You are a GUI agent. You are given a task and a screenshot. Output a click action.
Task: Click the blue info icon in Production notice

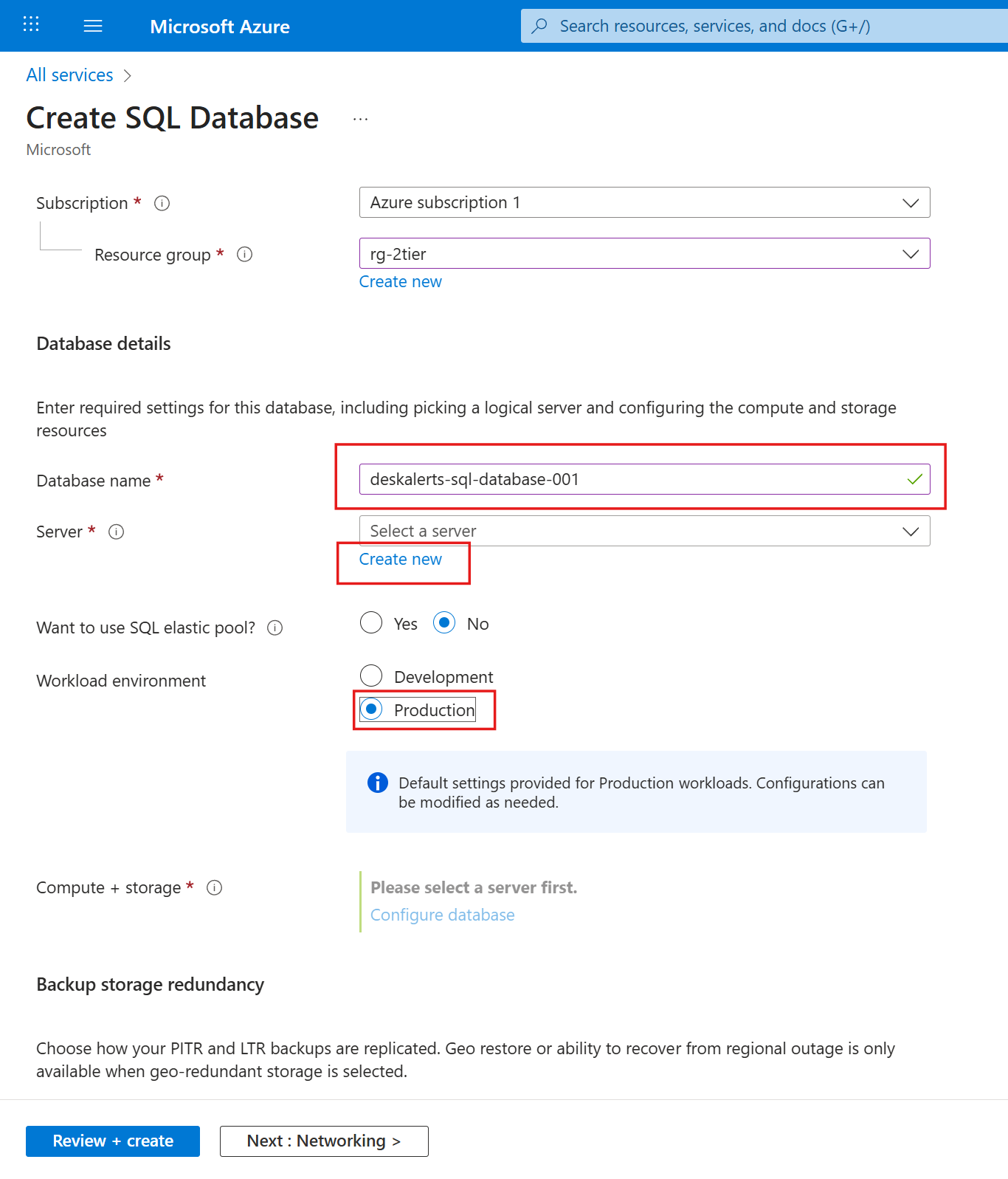coord(378,783)
